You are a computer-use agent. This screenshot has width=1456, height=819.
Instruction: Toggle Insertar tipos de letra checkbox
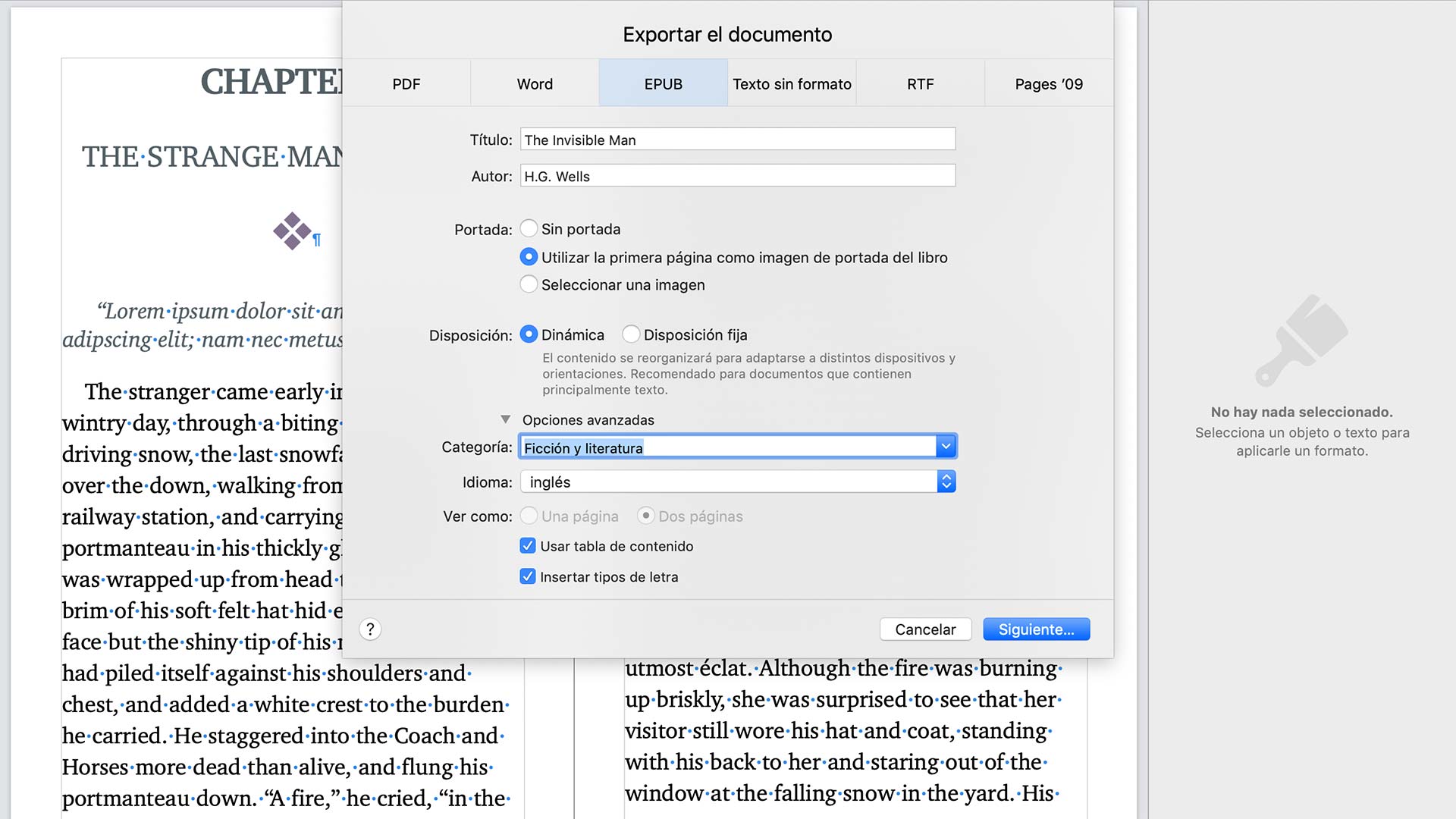point(528,576)
